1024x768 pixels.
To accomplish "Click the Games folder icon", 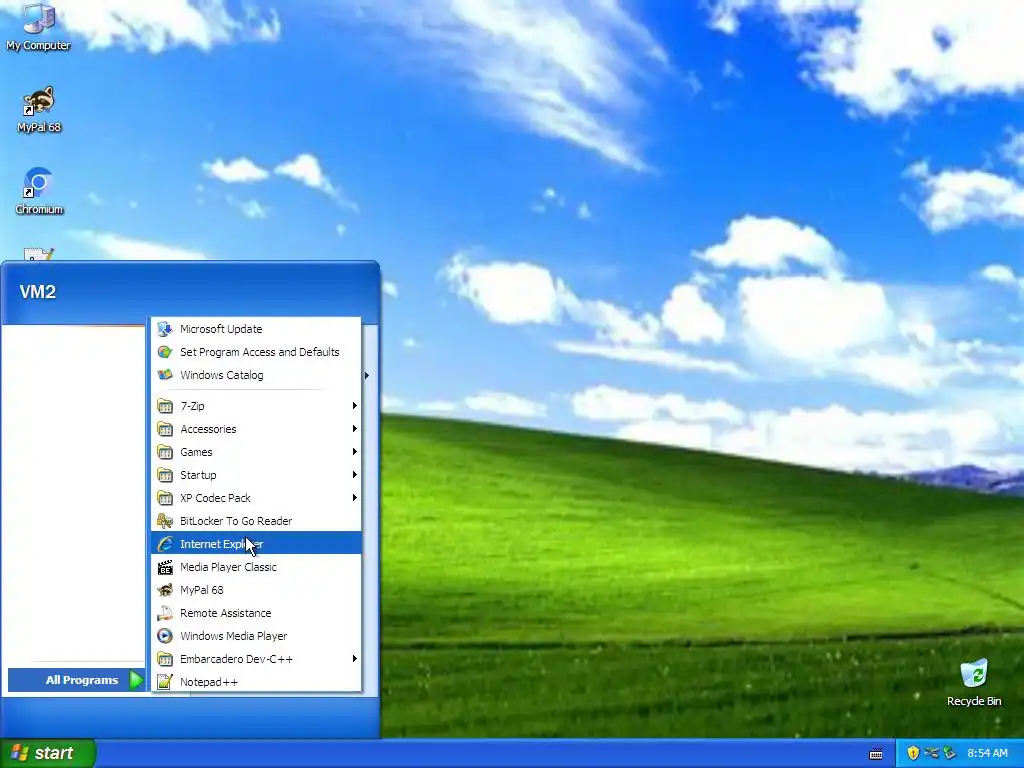I will click(x=165, y=452).
